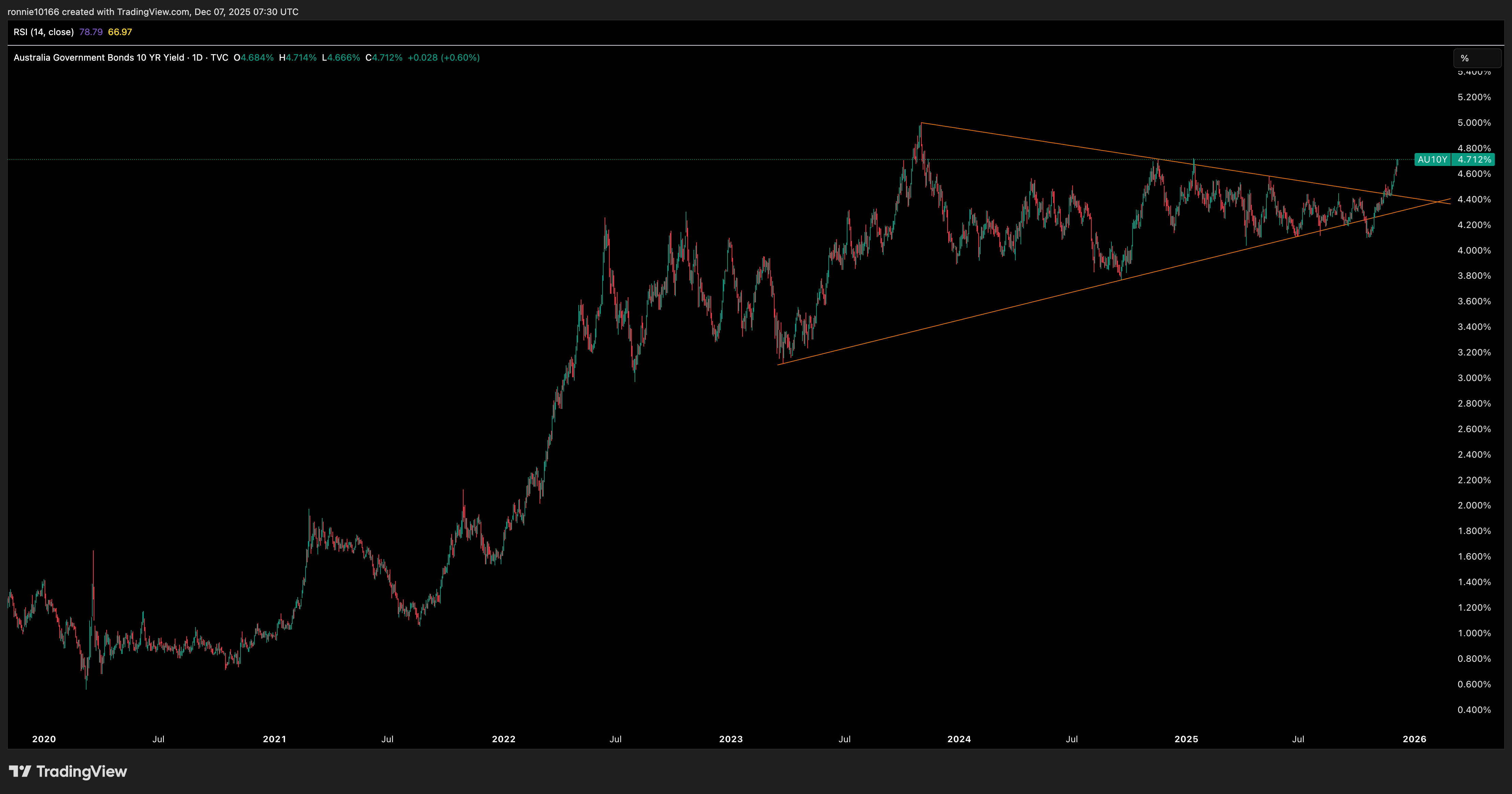Click the 1.000% level on price axis

coord(1474,633)
